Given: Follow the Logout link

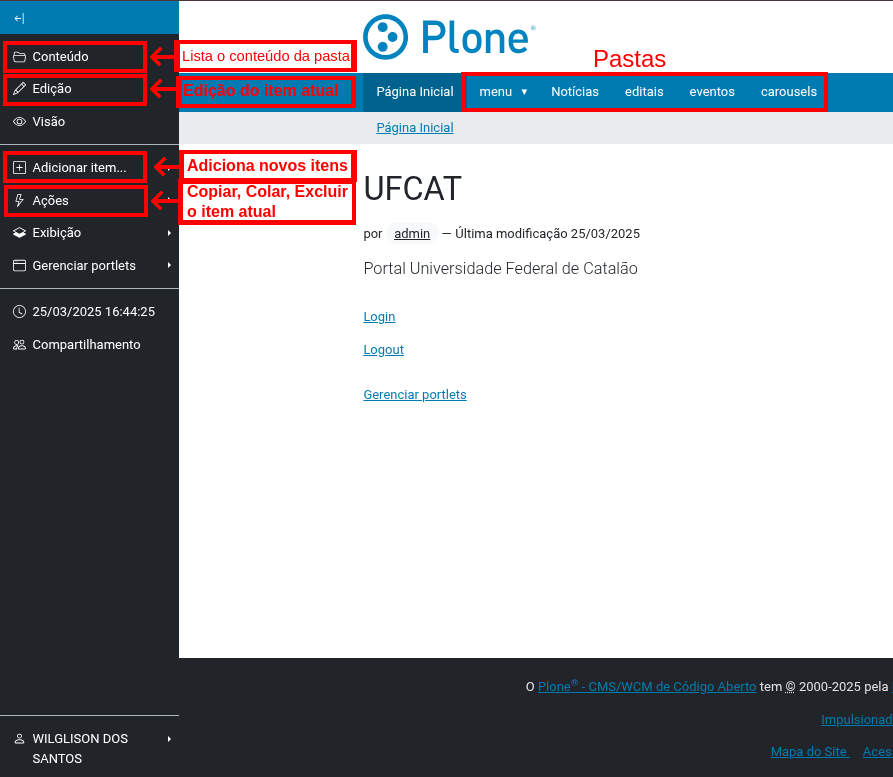Looking at the screenshot, I should (x=383, y=350).
